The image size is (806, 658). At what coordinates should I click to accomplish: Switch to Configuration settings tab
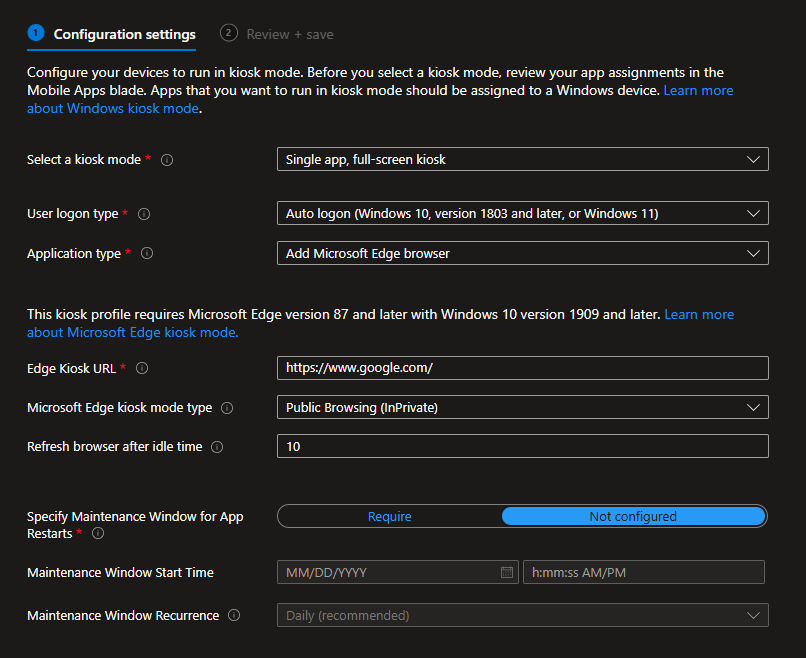[112, 34]
